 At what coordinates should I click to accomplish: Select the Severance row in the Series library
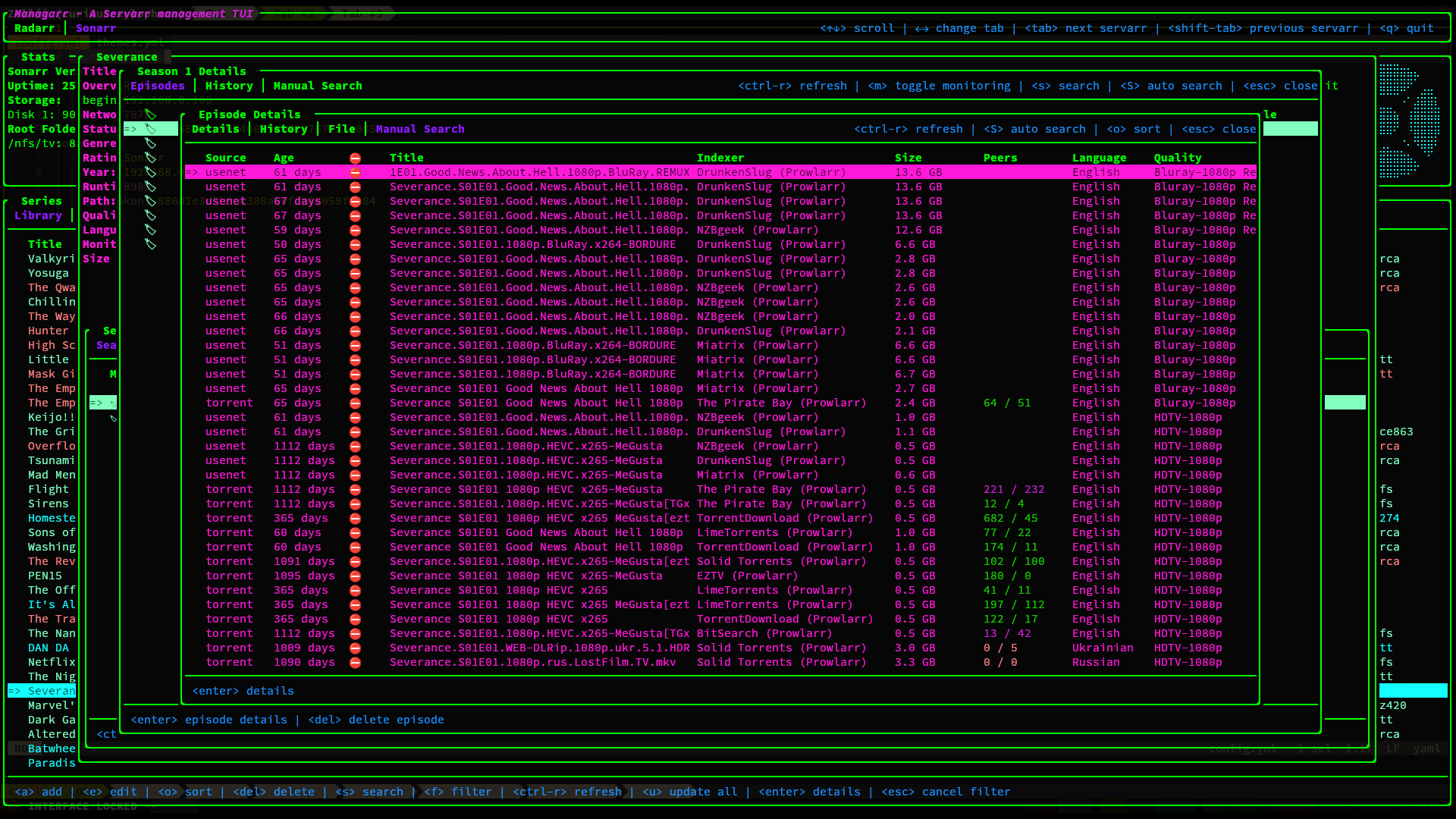pyautogui.click(x=51, y=691)
